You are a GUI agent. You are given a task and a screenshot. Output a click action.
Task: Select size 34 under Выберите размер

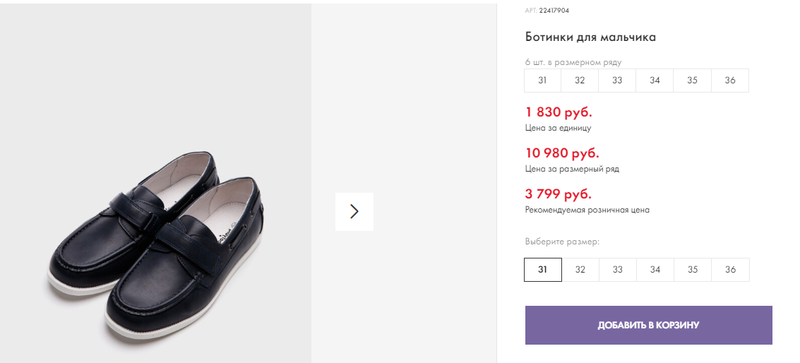655,270
